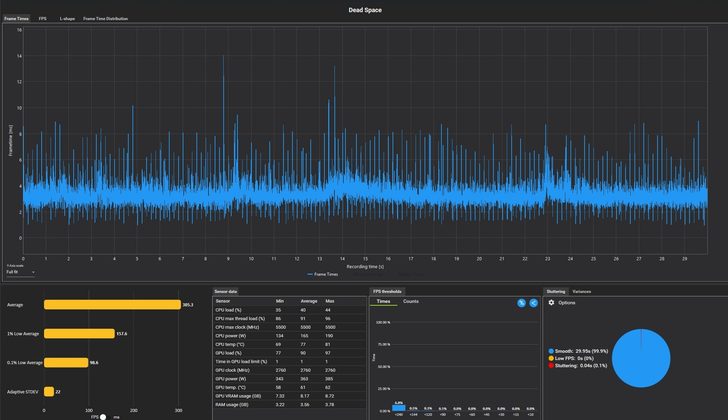Select the Frame Times tab
Image resolution: width=728 pixels, height=420 pixels.
(16, 19)
